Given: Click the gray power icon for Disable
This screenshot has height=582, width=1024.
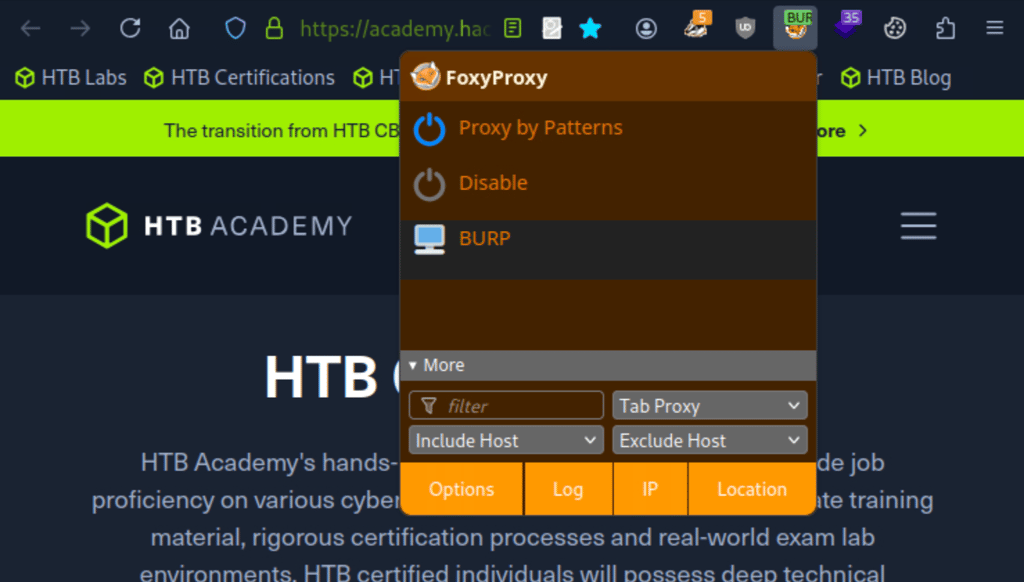Looking at the screenshot, I should pyautogui.click(x=429, y=184).
